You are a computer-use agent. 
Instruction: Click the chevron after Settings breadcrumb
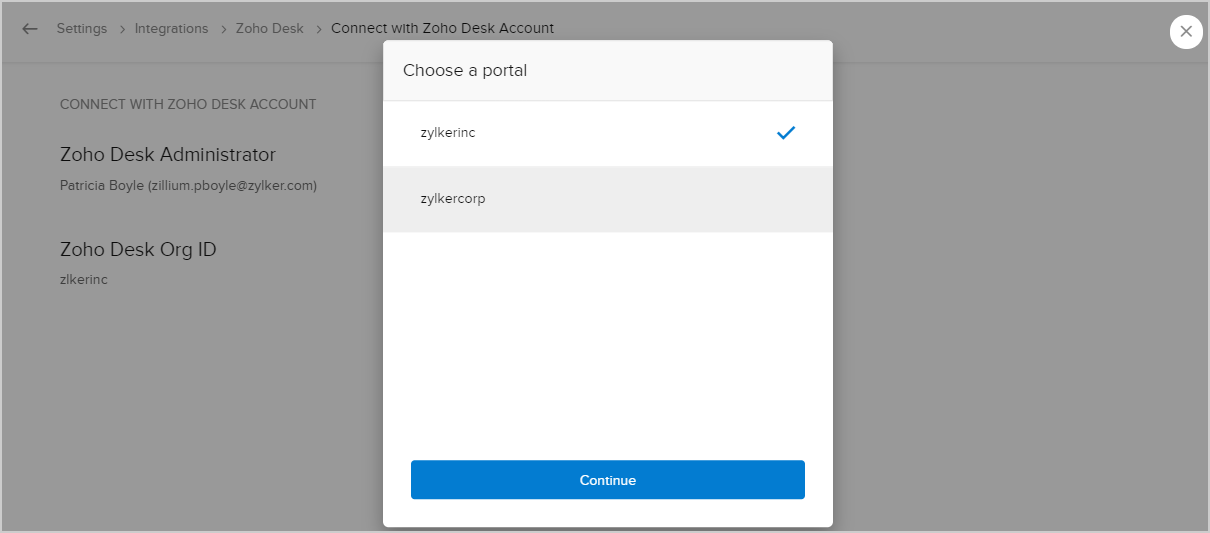pyautogui.click(x=121, y=29)
